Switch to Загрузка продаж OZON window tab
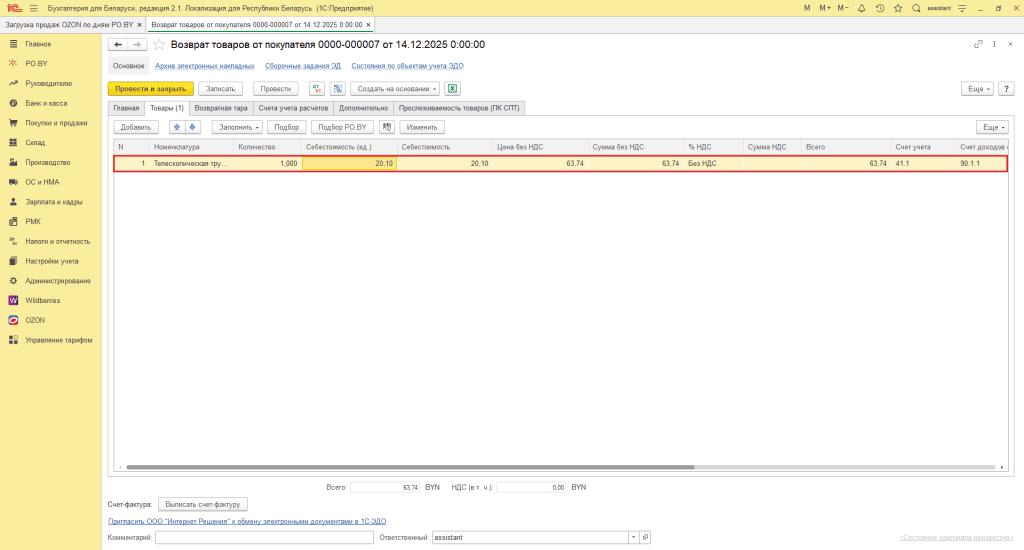Screen dimensions: 1024x550 (x=69, y=25)
